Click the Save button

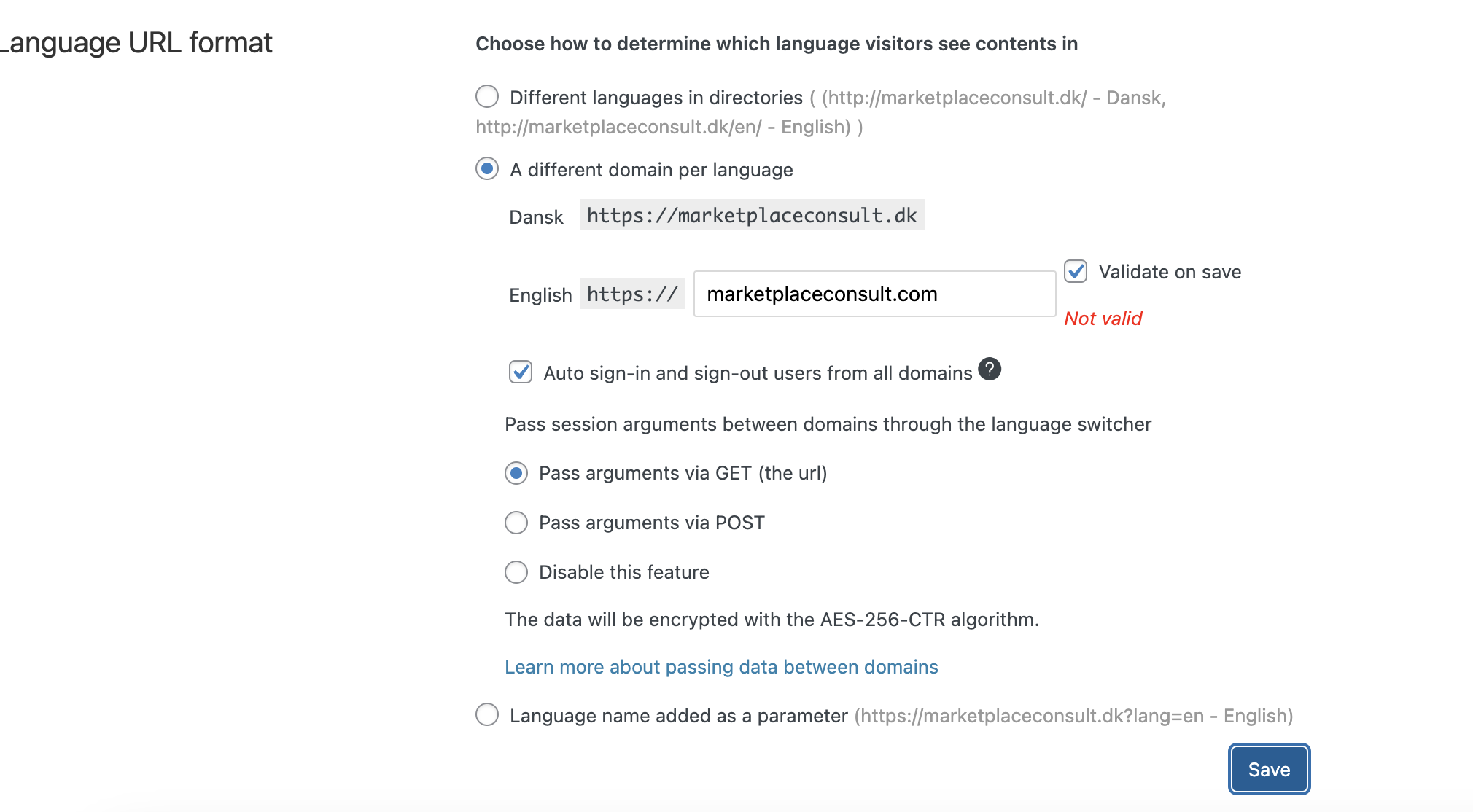pos(1269,769)
